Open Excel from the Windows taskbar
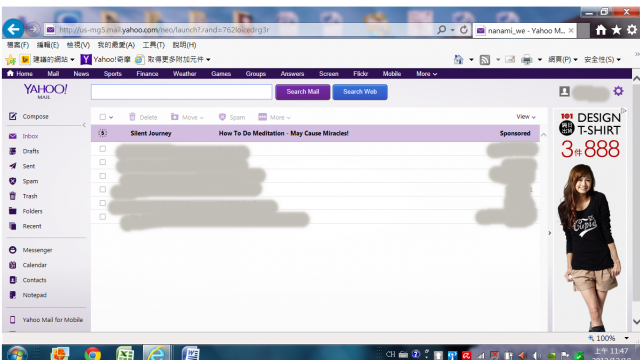The width and height of the screenshot is (640, 360). point(125,353)
